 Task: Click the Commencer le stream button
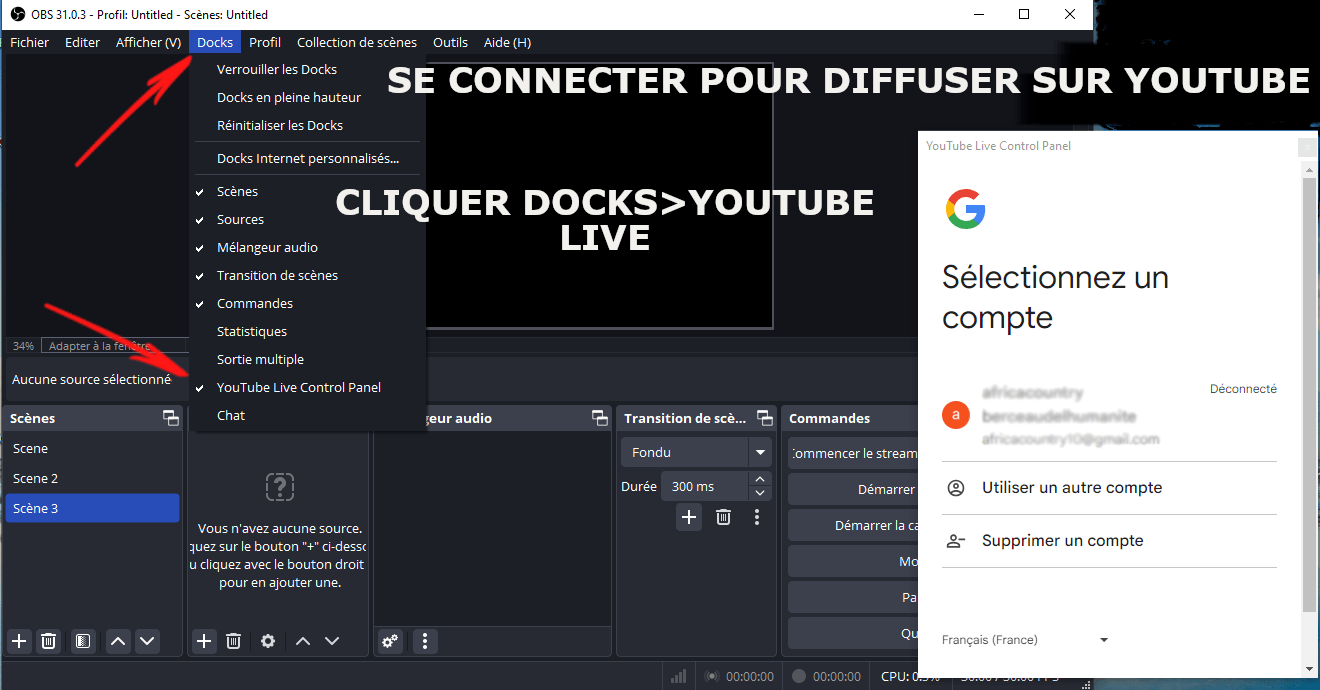point(853,453)
